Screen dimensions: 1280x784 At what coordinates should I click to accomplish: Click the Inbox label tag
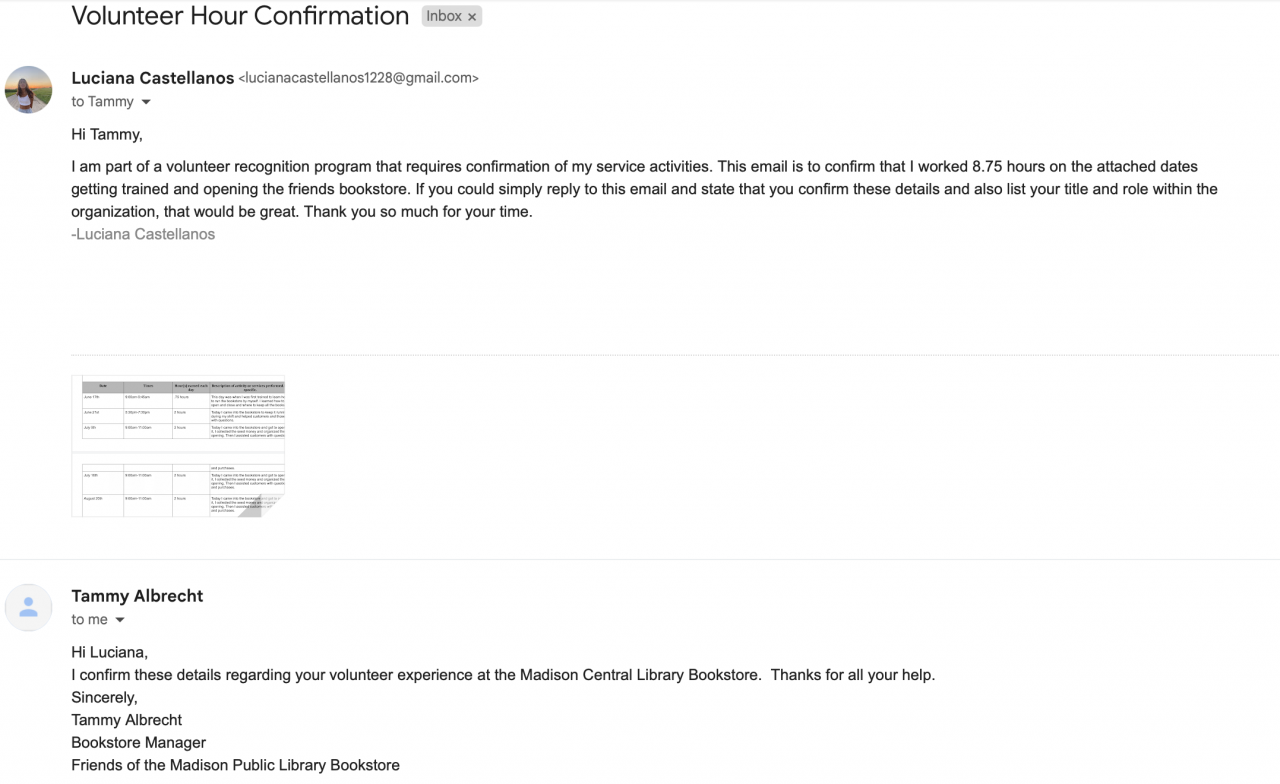click(x=443, y=16)
